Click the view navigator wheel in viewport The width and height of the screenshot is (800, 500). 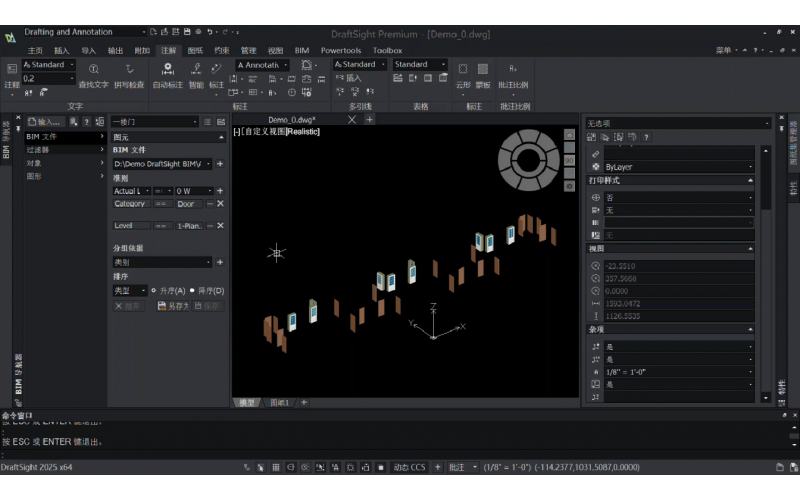(529, 160)
